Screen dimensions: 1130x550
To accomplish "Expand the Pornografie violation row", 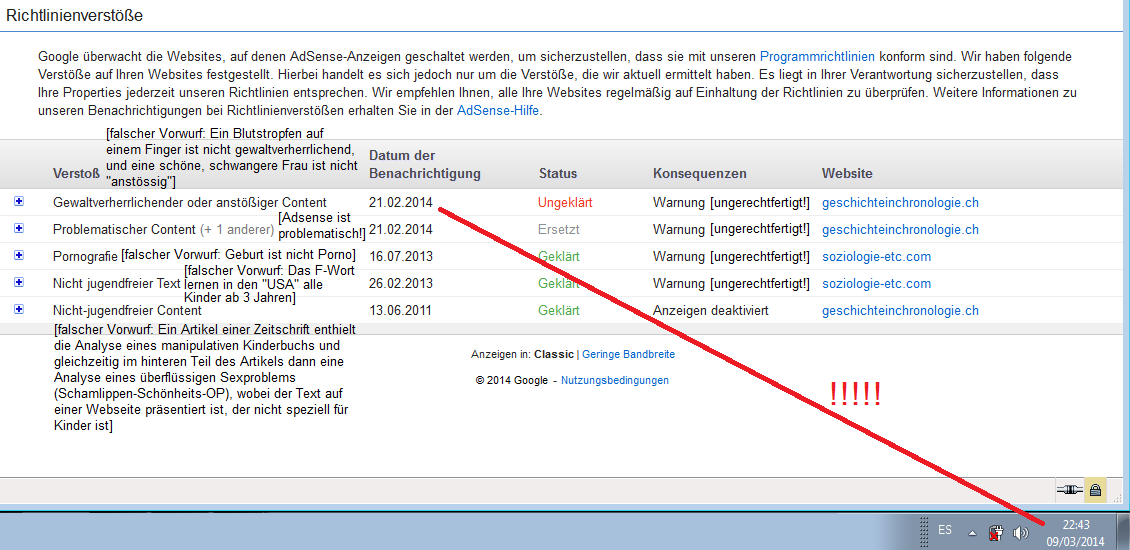I will coord(19,255).
